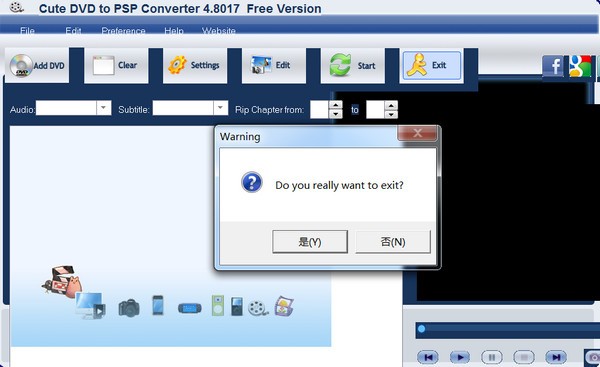Click the Clear toolbar button

tap(116, 65)
